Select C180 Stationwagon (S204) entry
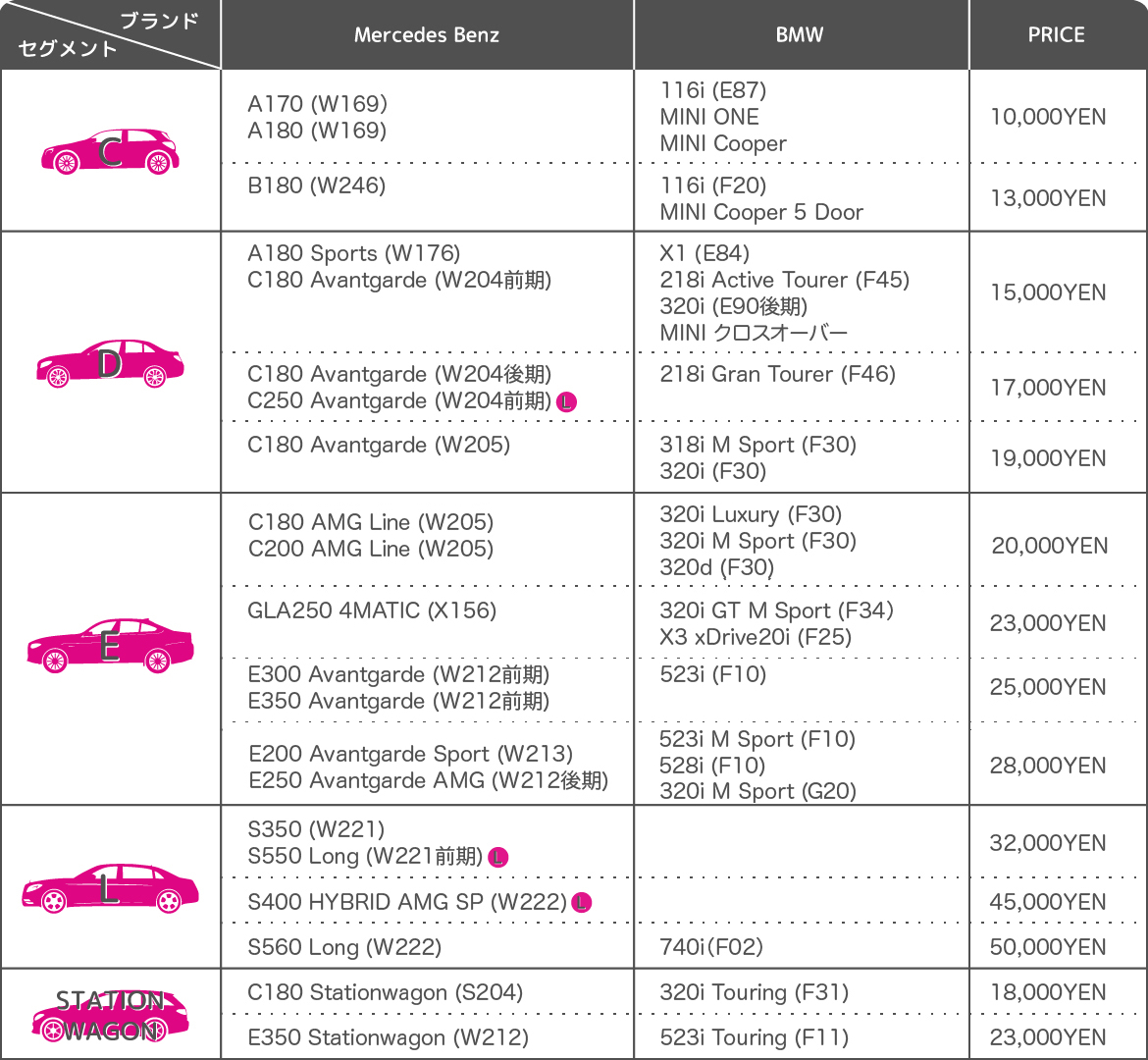The height and width of the screenshot is (1060, 1148). point(385,992)
